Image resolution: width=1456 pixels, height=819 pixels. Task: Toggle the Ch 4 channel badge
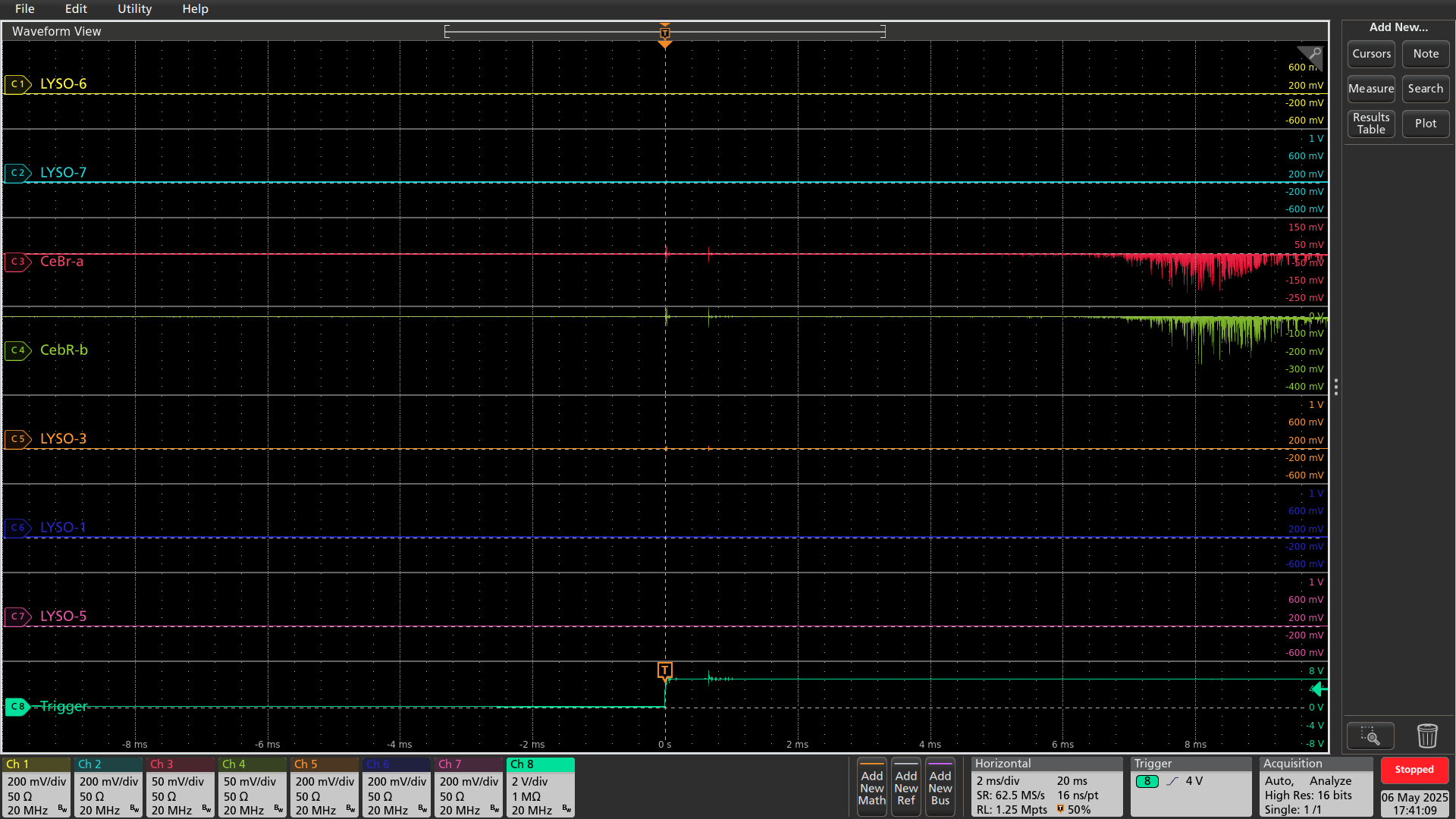[252, 787]
